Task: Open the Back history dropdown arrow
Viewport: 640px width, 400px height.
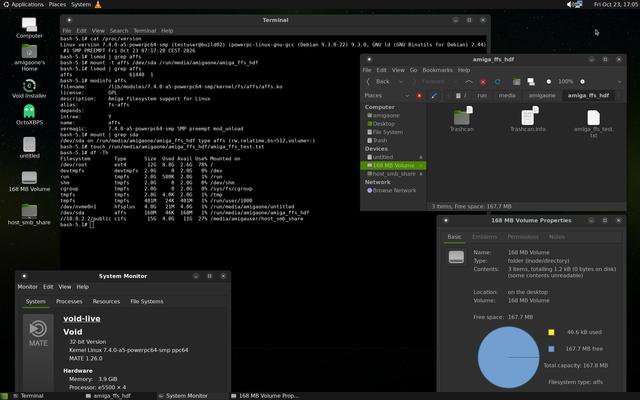Action: 401,82
